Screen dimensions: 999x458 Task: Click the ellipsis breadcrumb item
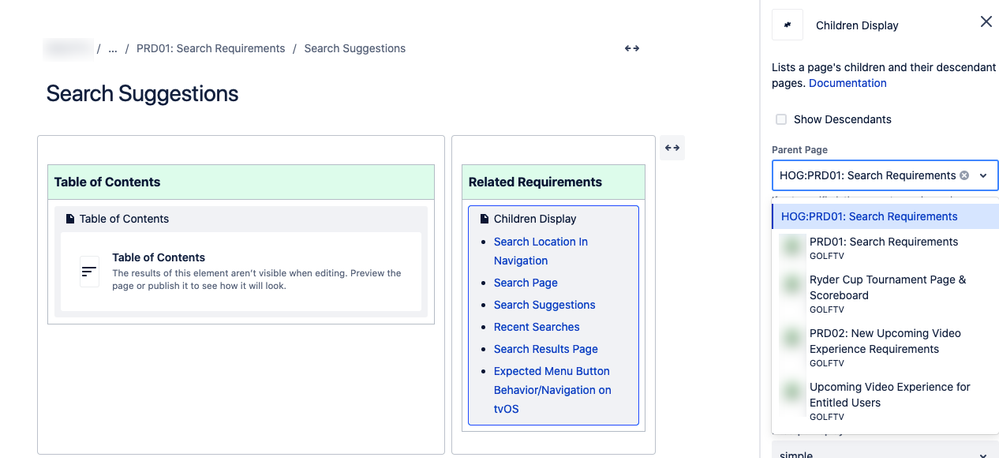point(113,48)
